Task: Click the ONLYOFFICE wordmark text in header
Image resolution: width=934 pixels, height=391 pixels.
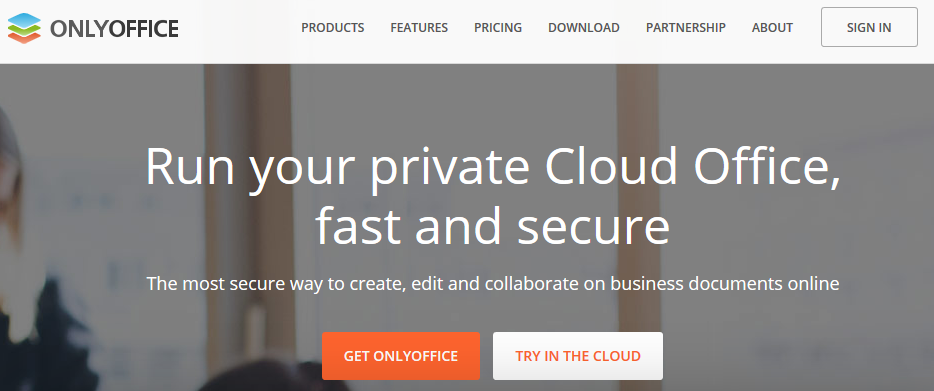Action: (x=114, y=29)
